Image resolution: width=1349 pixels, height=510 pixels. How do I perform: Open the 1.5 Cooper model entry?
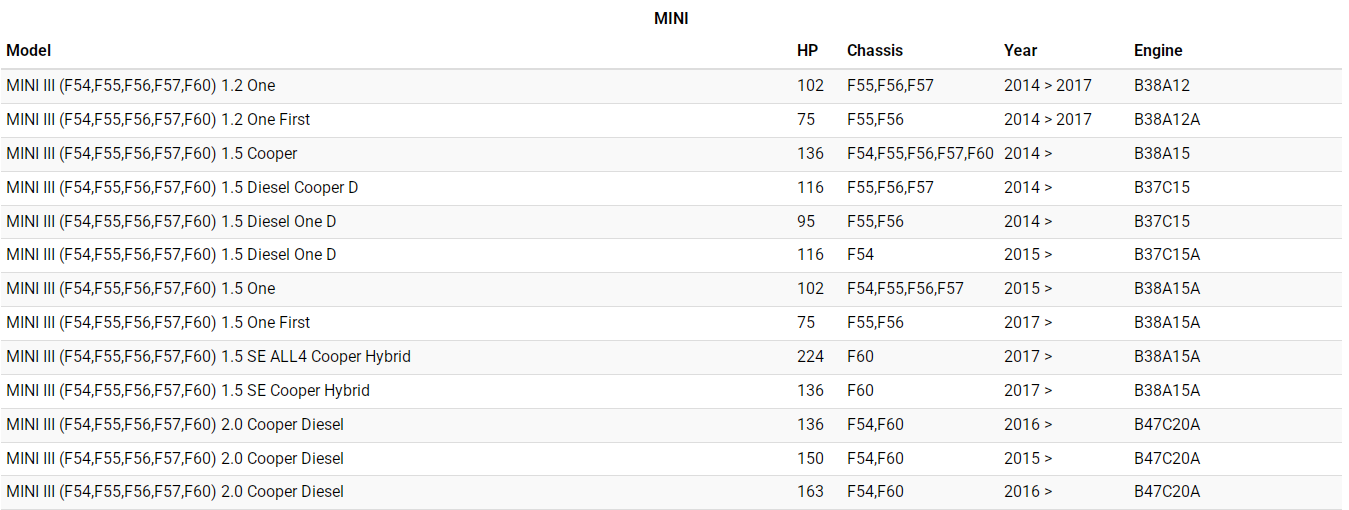151,154
